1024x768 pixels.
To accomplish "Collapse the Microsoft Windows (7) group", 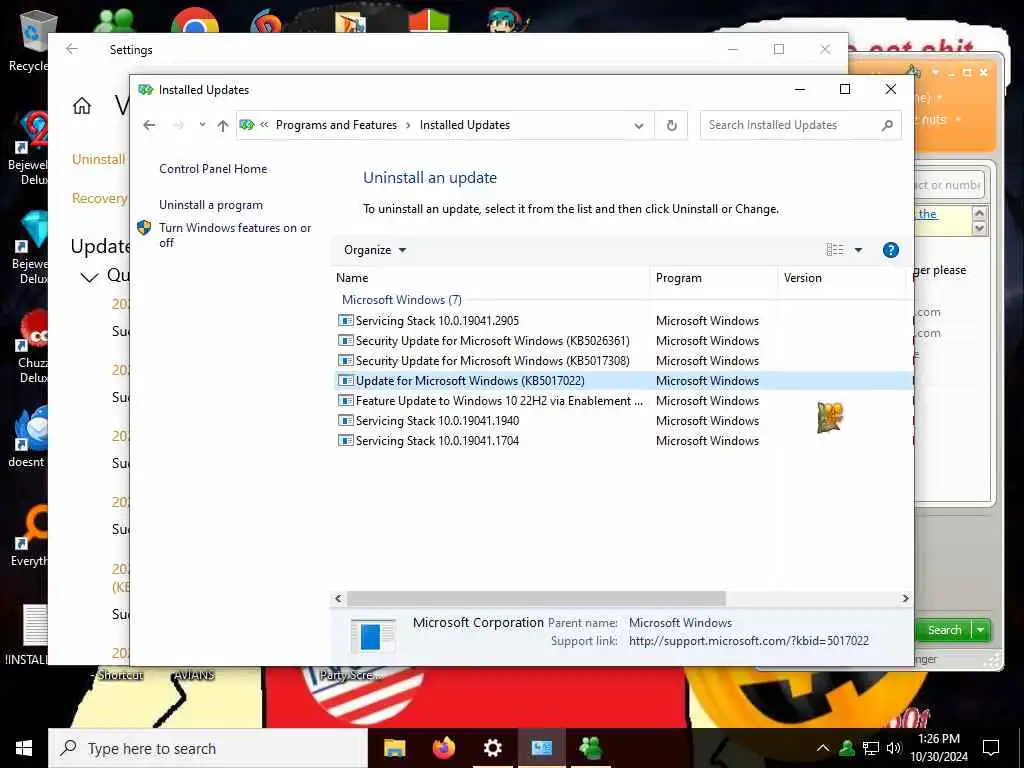I will tap(402, 300).
